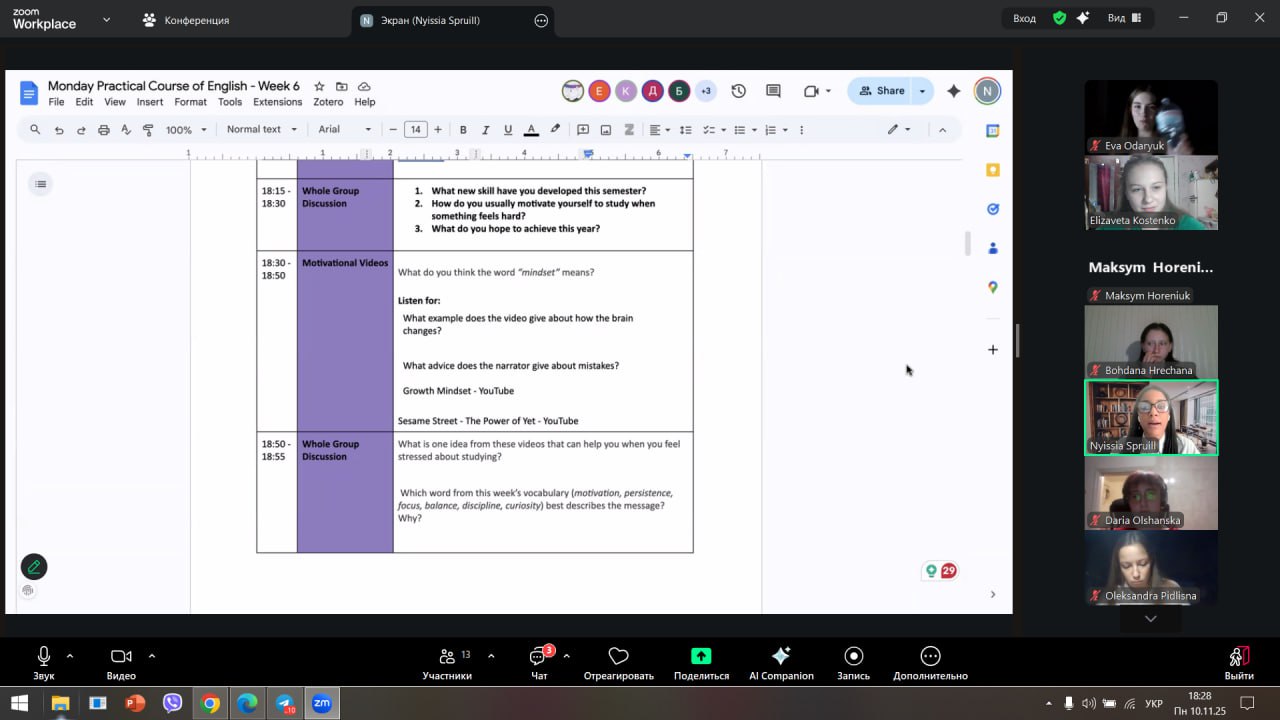1280x720 pixels.
Task: Click the green Share screen icon
Action: coord(701,656)
